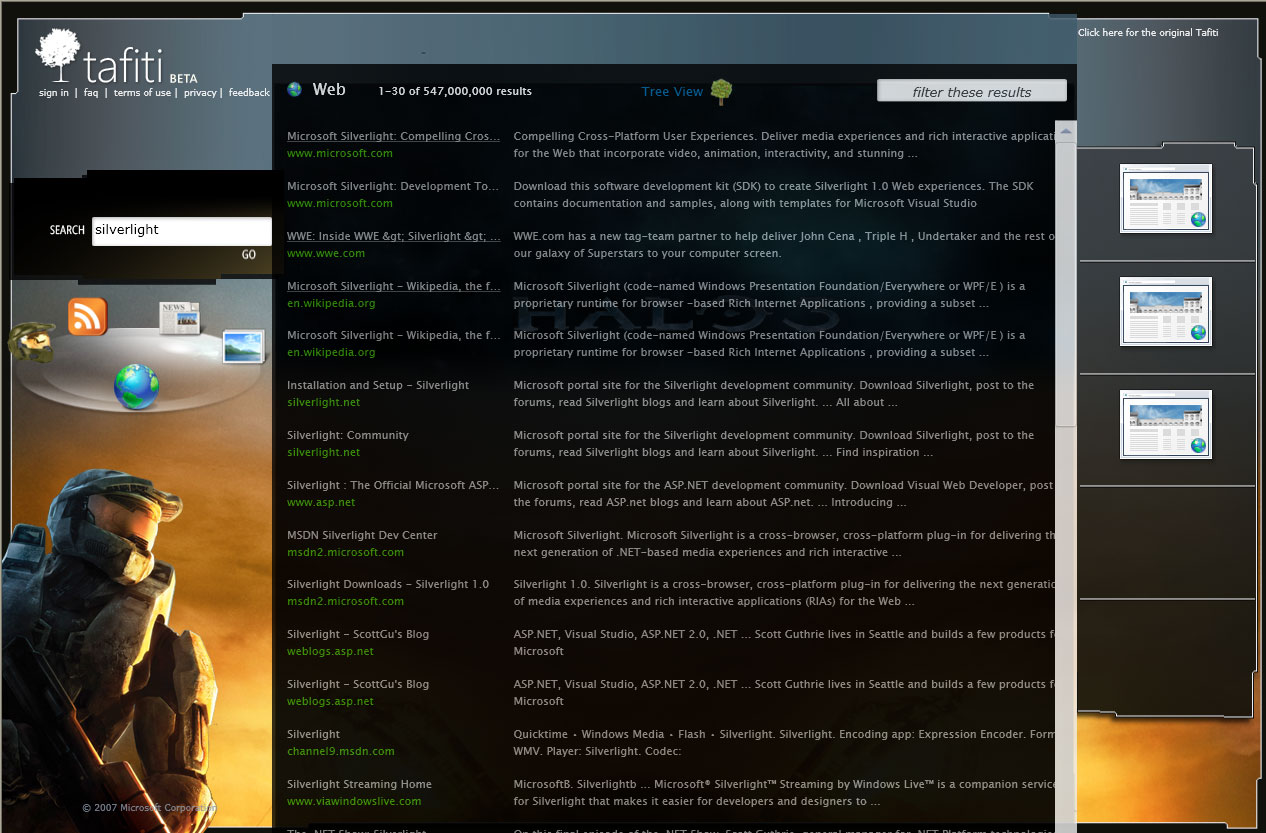This screenshot has width=1266, height=833.
Task: Click the Tree View tree icon
Action: tap(721, 92)
